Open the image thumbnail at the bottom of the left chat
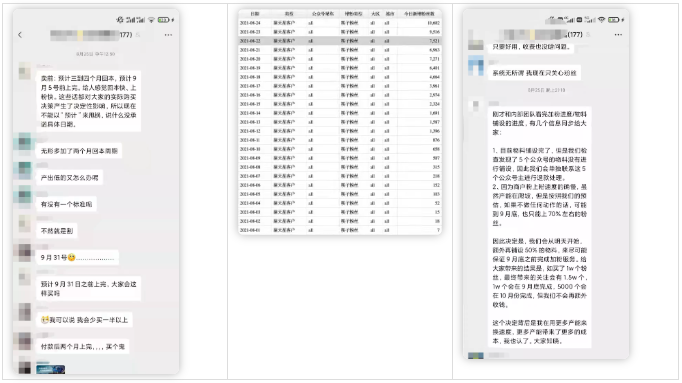Screen dimensions: 682x383 (50, 369)
